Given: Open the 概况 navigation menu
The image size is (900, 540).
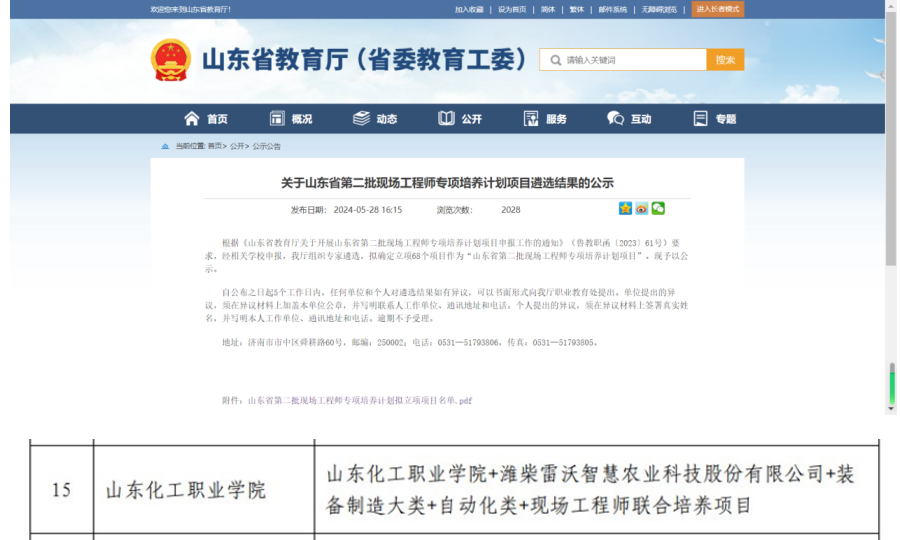Looking at the screenshot, I should (290, 119).
